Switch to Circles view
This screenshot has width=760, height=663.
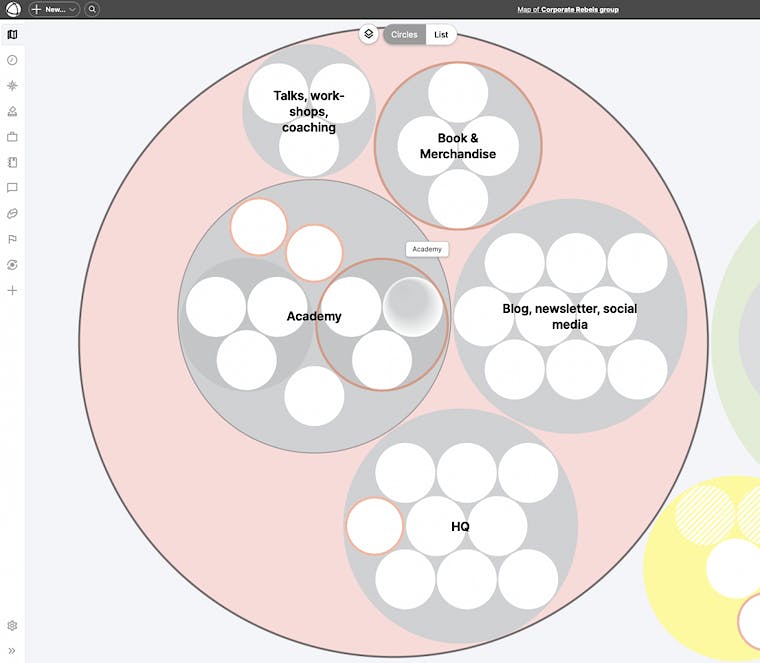(x=404, y=34)
